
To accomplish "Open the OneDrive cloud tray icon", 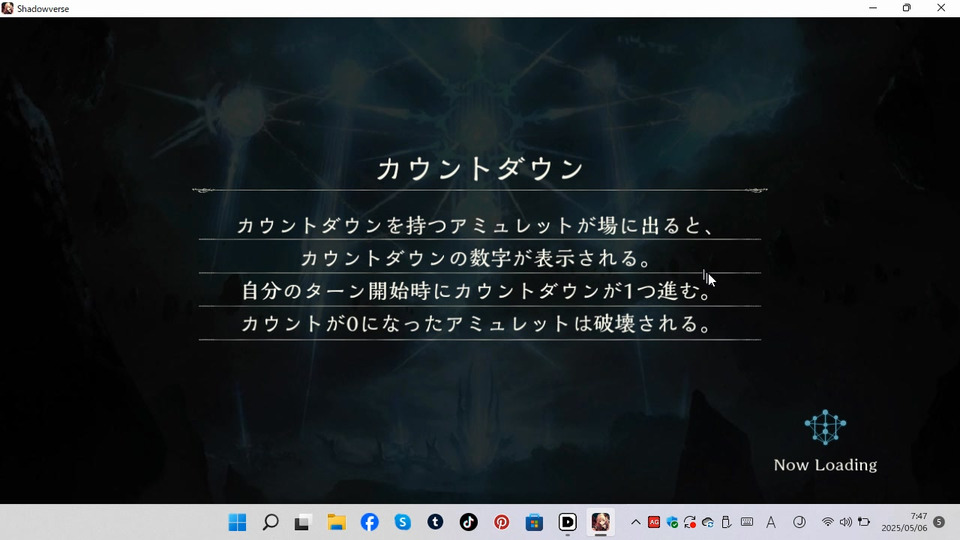I will (708, 522).
